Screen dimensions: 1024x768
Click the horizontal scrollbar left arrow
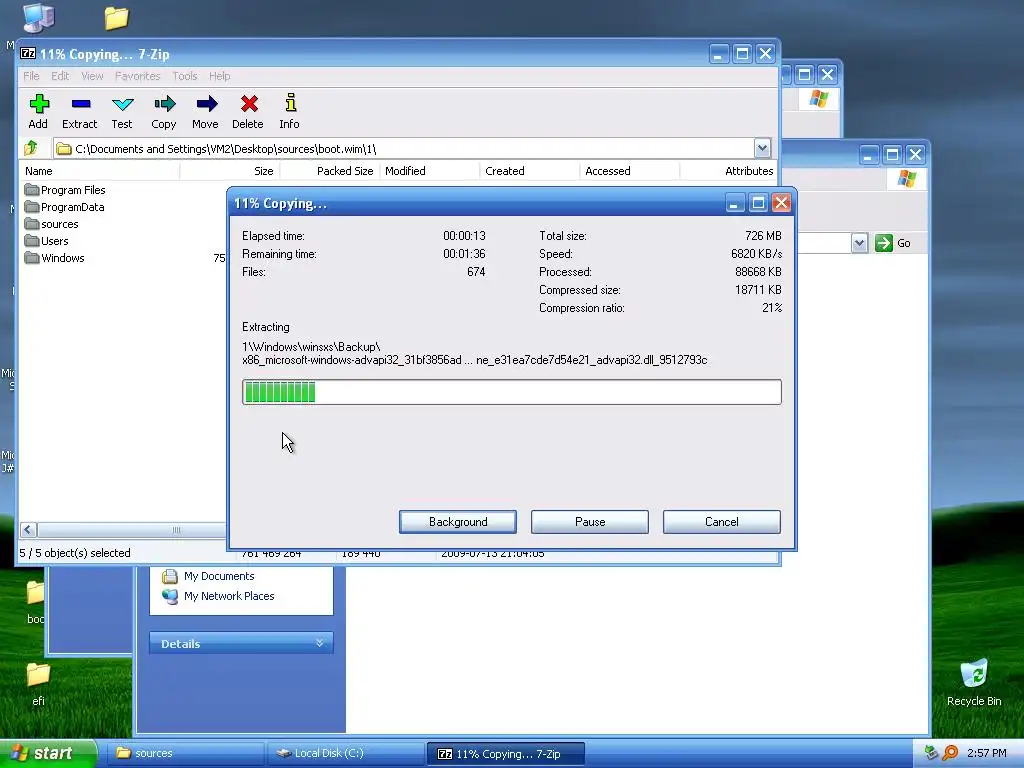coord(28,530)
